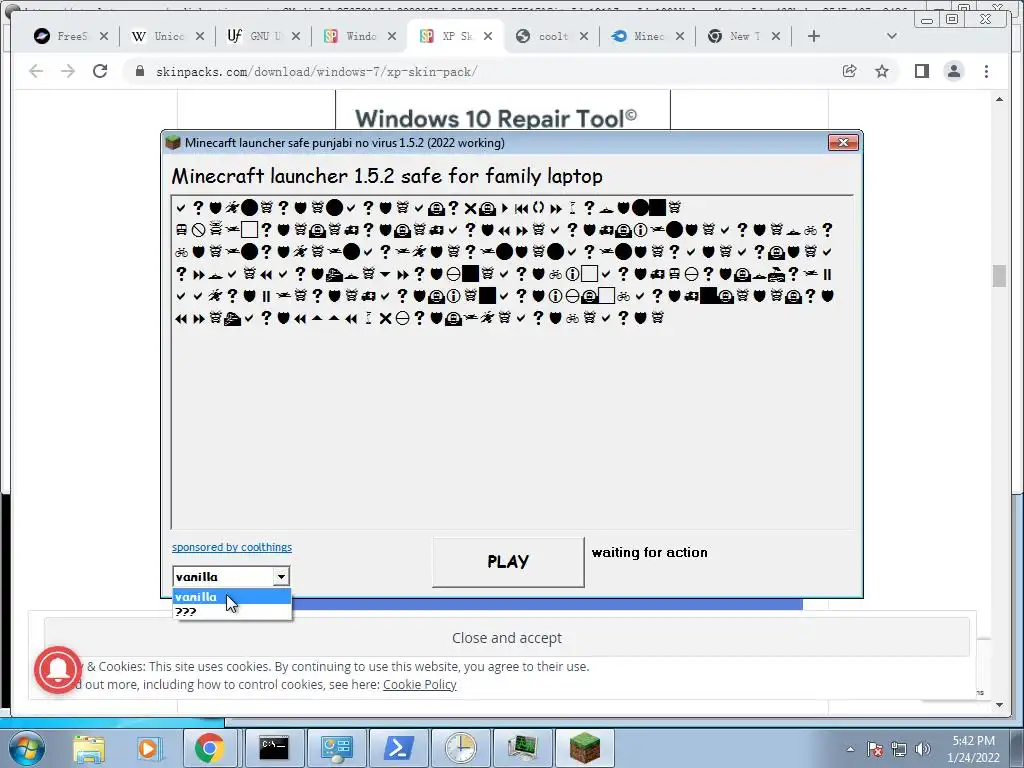1024x768 pixels.
Task: Click the page vertical scrollbar thumb
Action: (999, 276)
